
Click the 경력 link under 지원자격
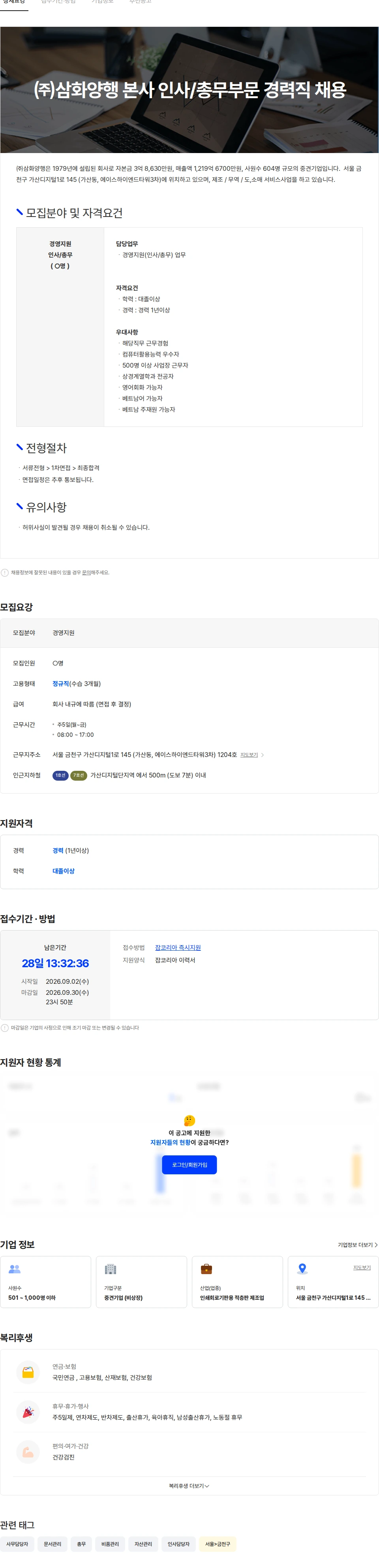(x=58, y=850)
